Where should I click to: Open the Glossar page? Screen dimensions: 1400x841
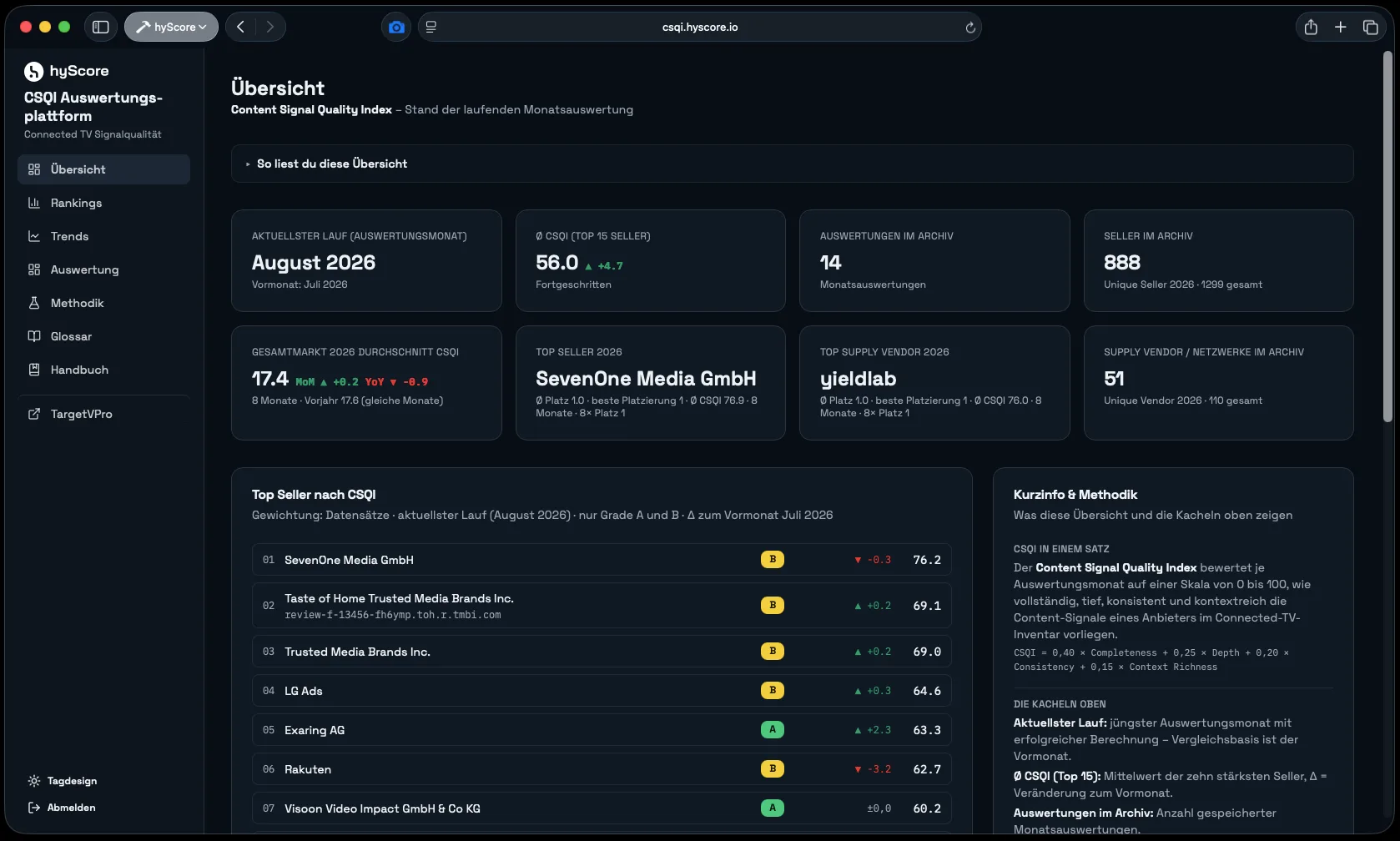click(x=103, y=336)
